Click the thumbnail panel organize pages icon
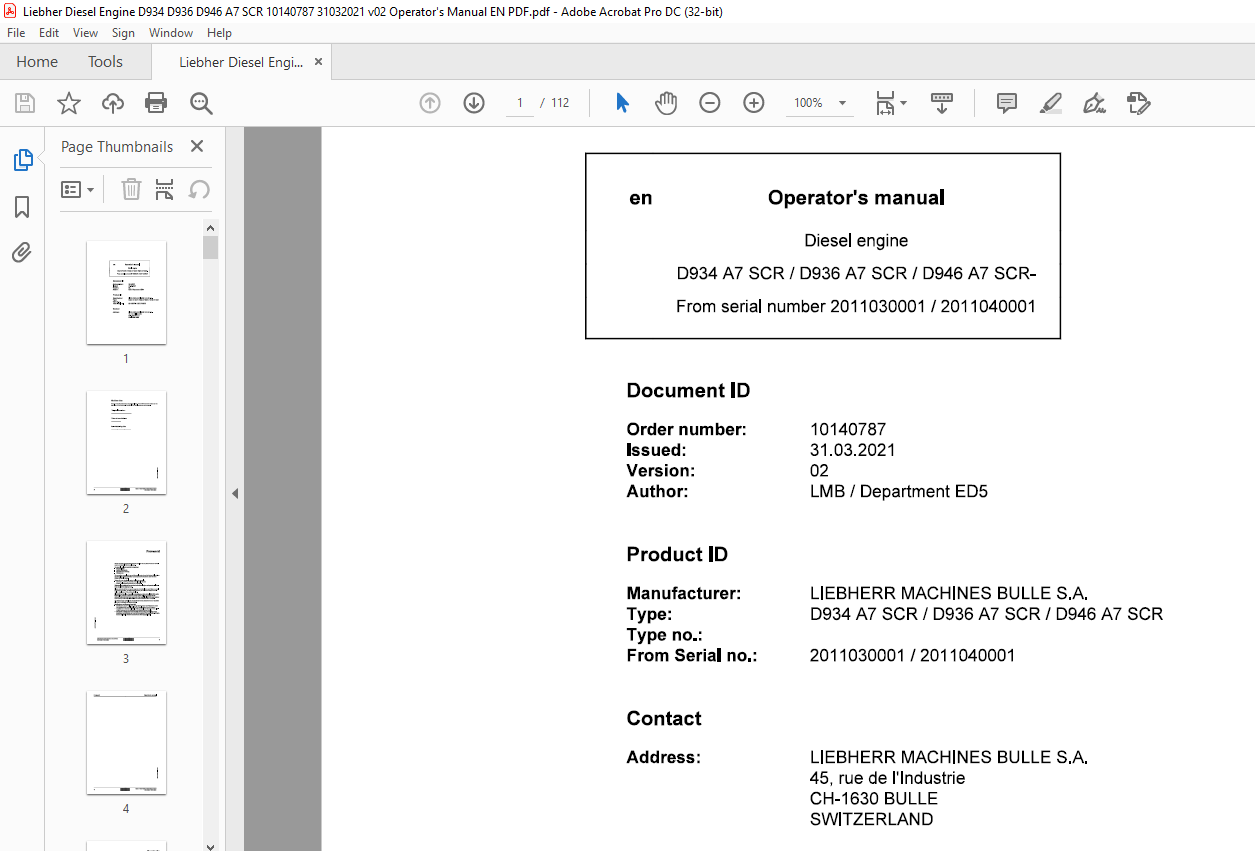Image resolution: width=1255 pixels, height=851 pixels. pos(165,189)
